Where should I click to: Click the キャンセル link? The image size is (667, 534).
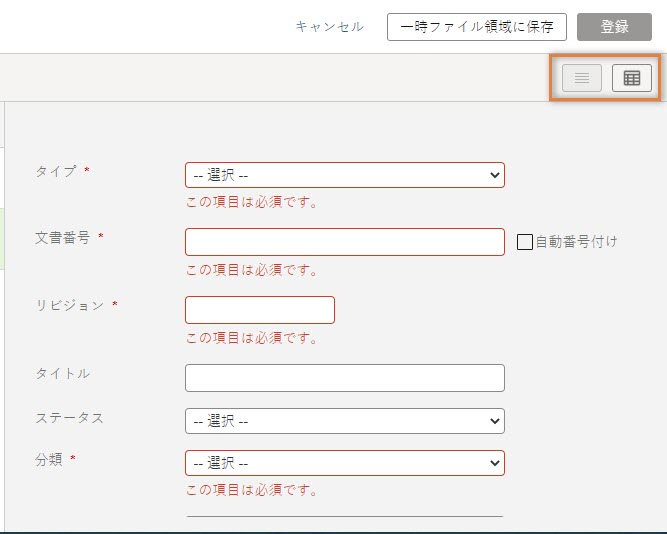pos(329,27)
